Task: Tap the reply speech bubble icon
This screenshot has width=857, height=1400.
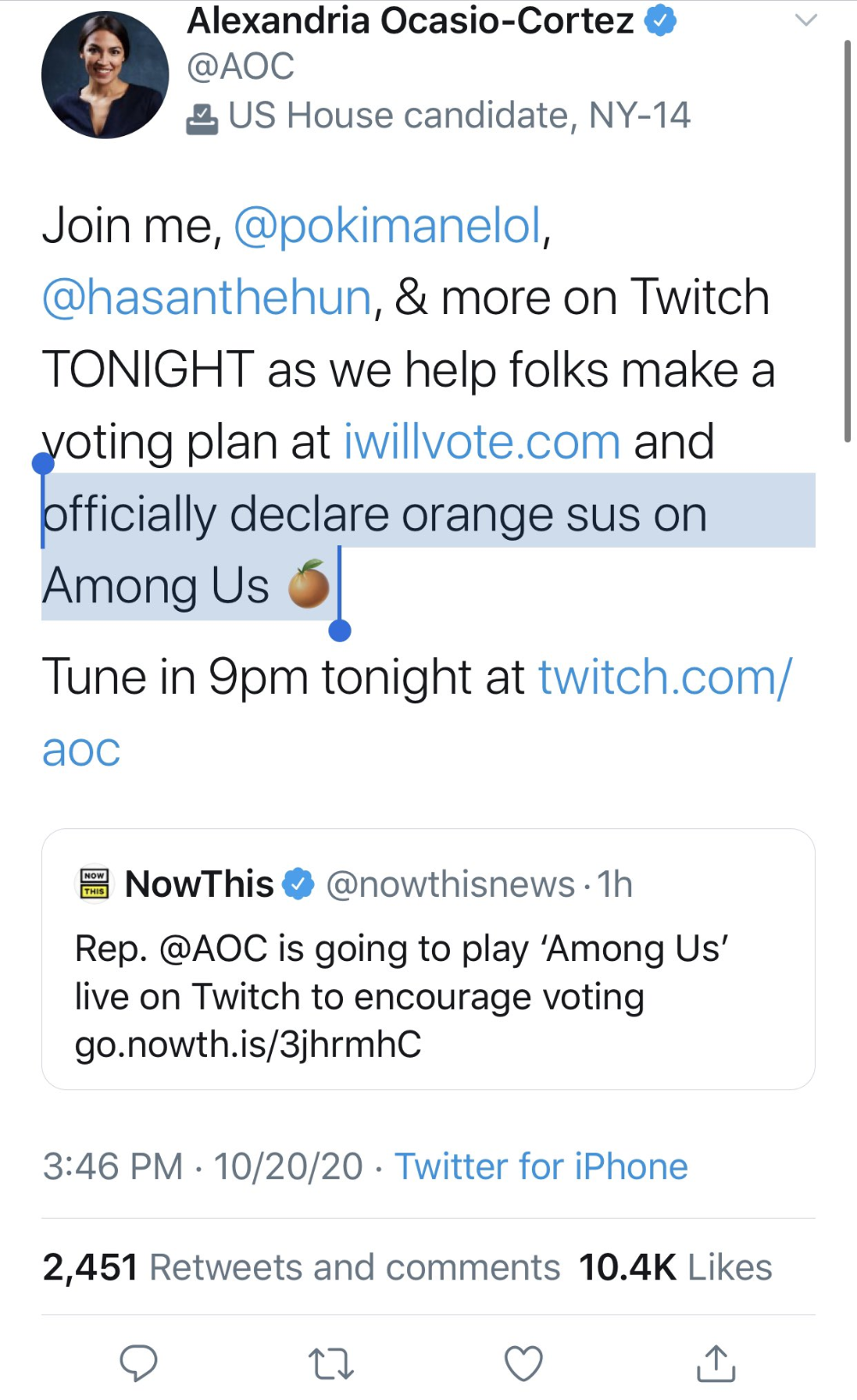Action: click(x=138, y=1362)
